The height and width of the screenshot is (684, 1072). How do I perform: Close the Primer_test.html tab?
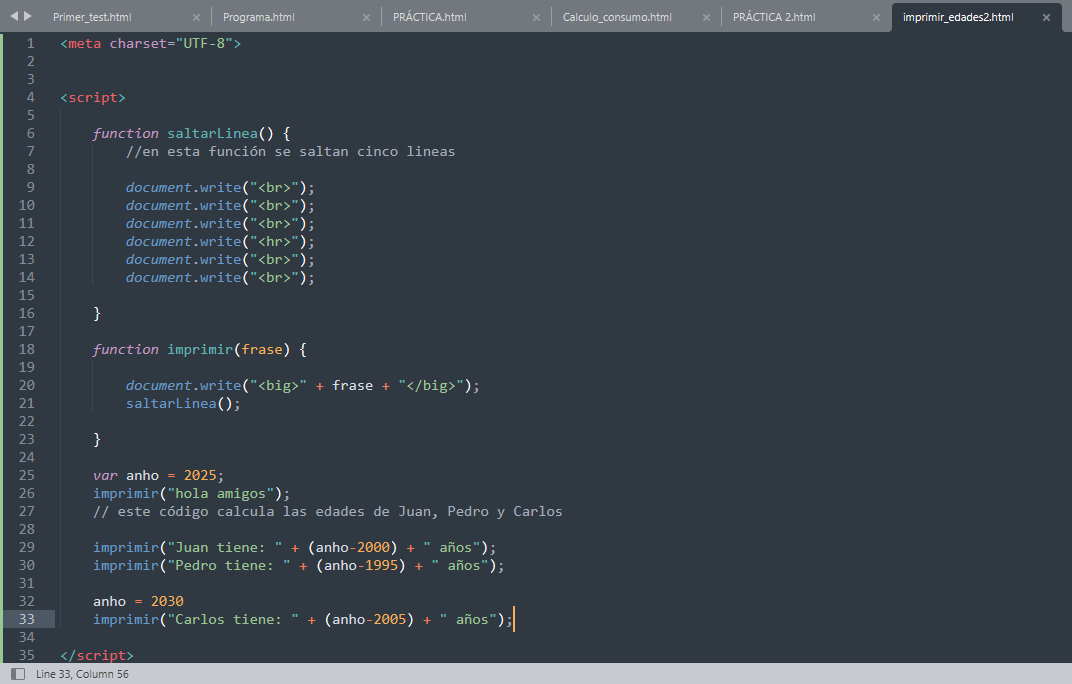(x=196, y=18)
